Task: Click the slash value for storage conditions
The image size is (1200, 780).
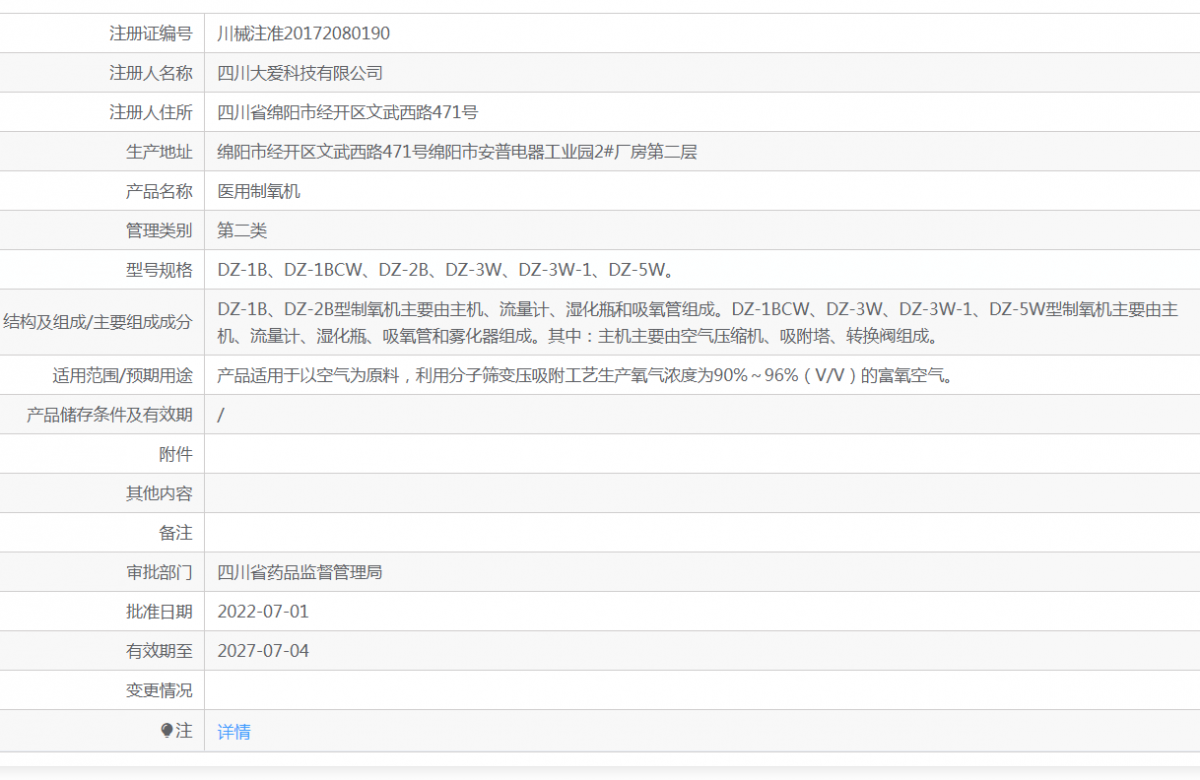Action: (220, 415)
